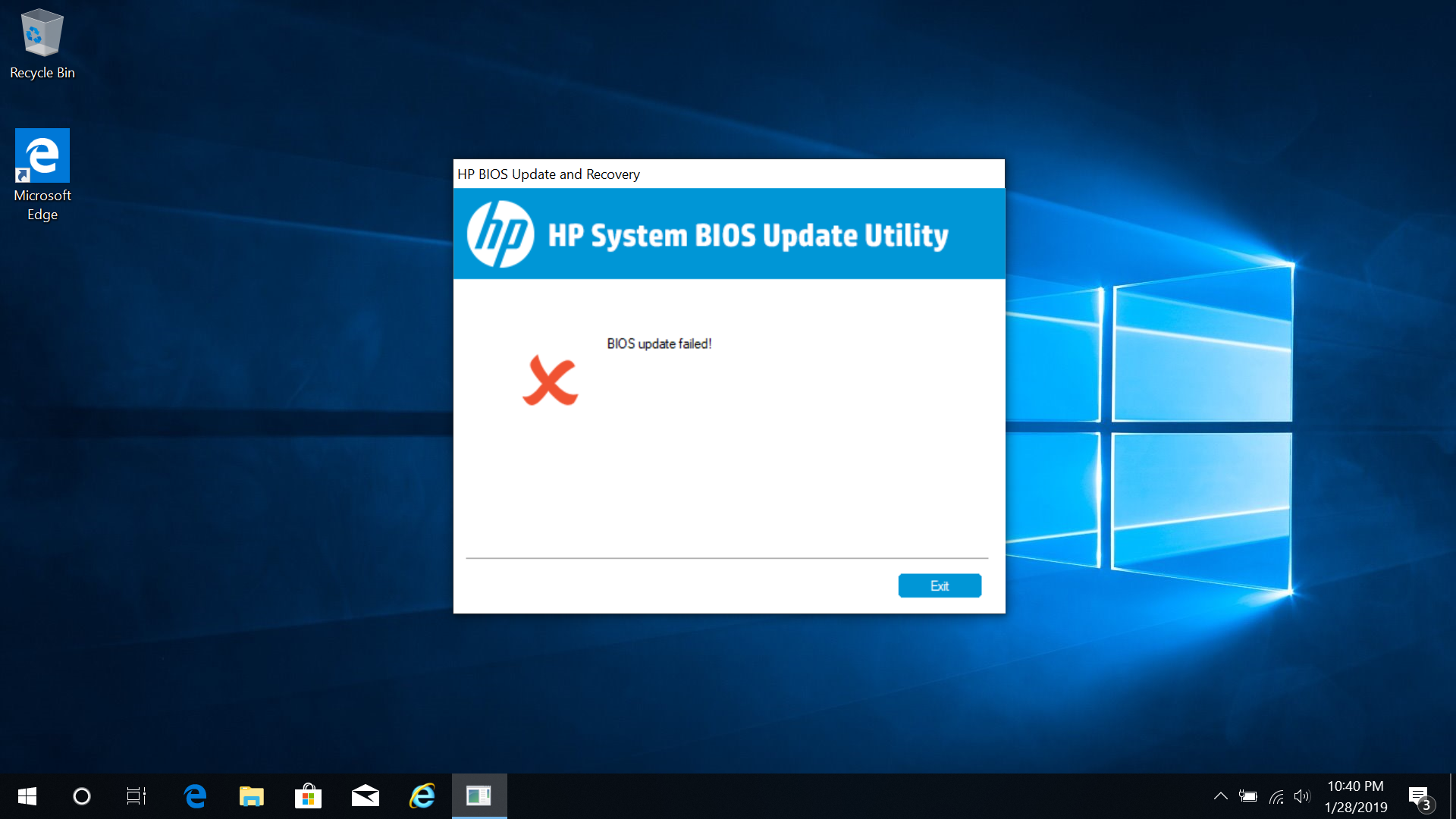Select the HP BIOS Update window on taskbar

(479, 795)
